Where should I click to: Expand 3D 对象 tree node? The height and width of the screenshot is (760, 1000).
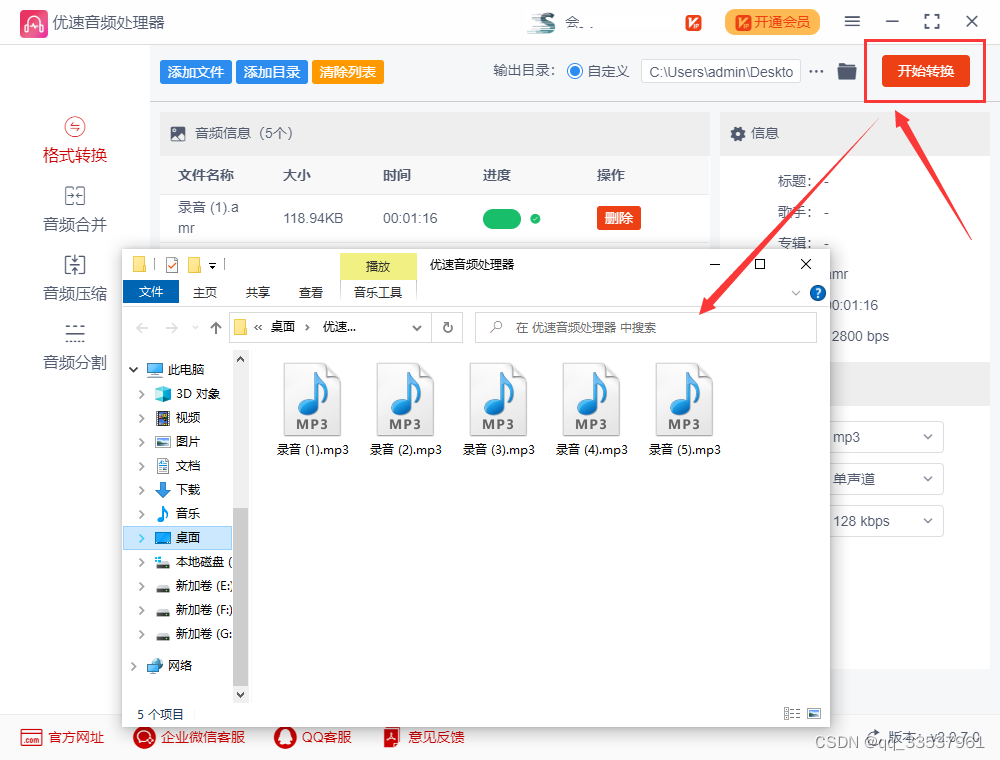(142, 394)
